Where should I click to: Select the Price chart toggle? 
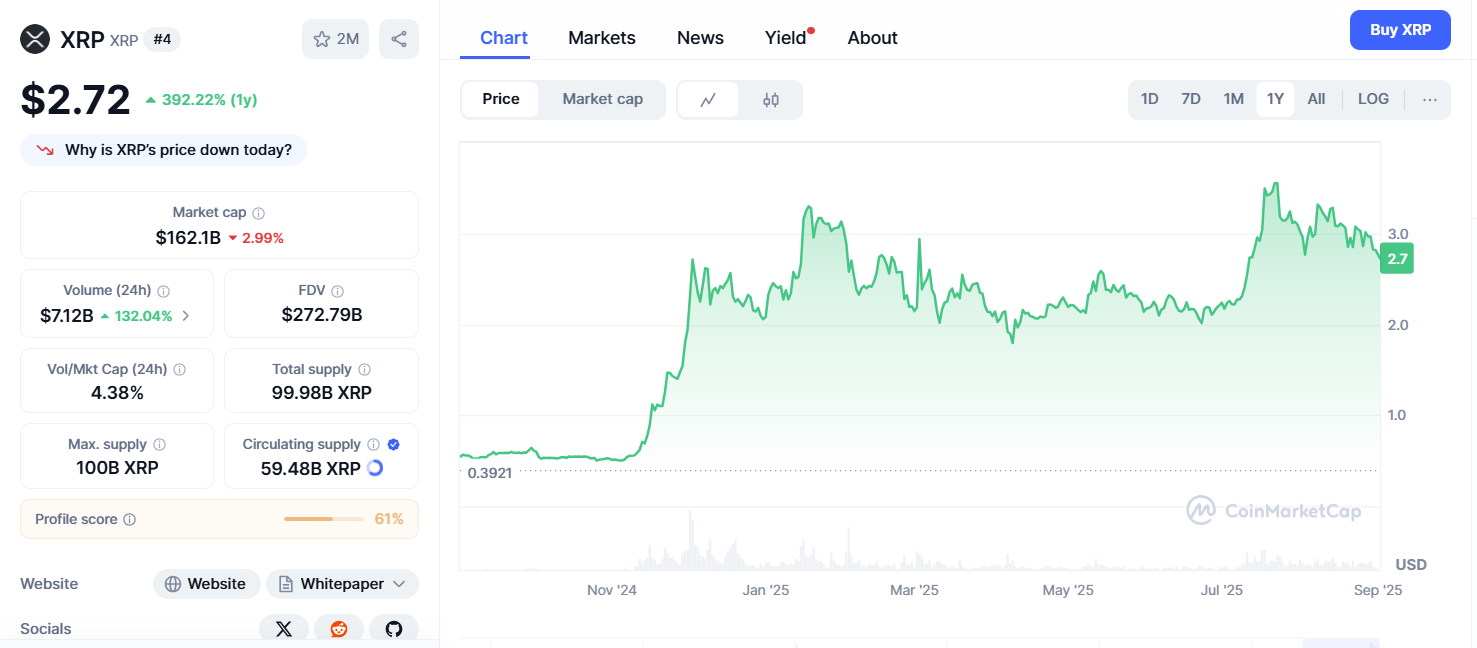pyautogui.click(x=501, y=99)
